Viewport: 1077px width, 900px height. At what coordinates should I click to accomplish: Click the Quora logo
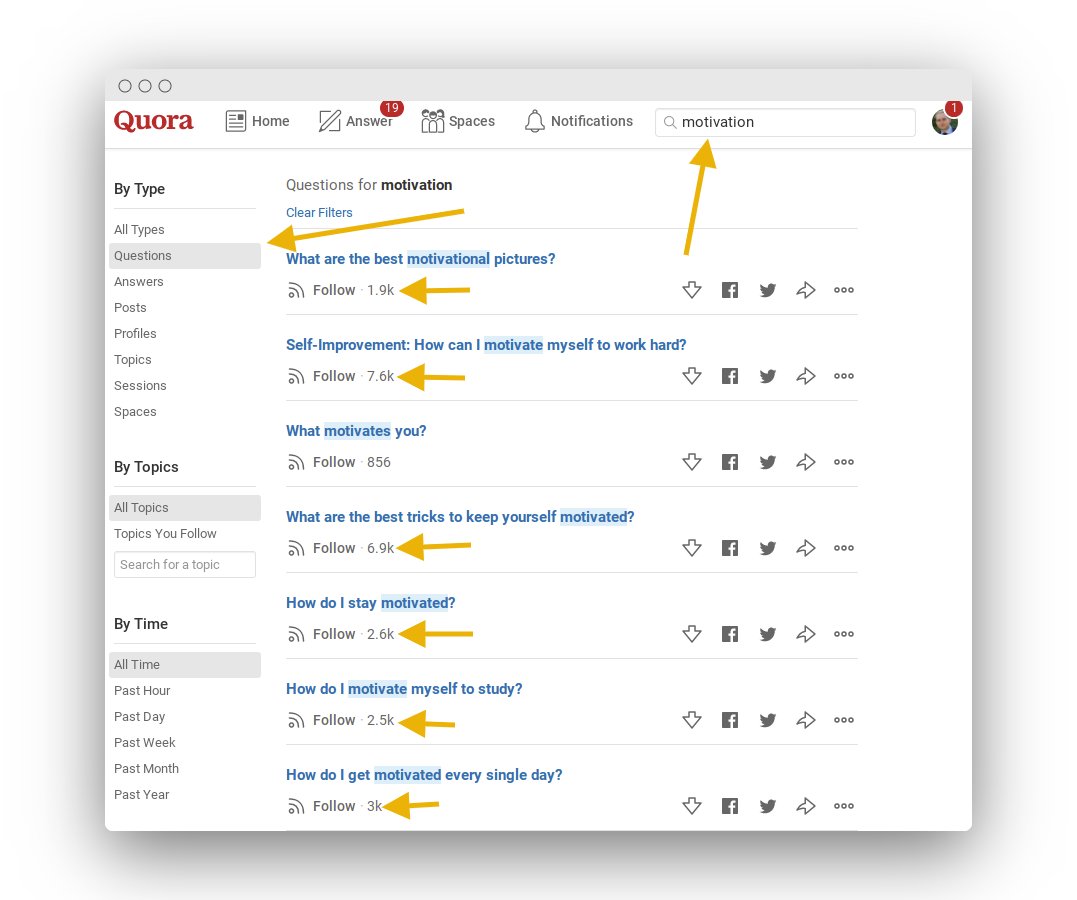point(153,121)
